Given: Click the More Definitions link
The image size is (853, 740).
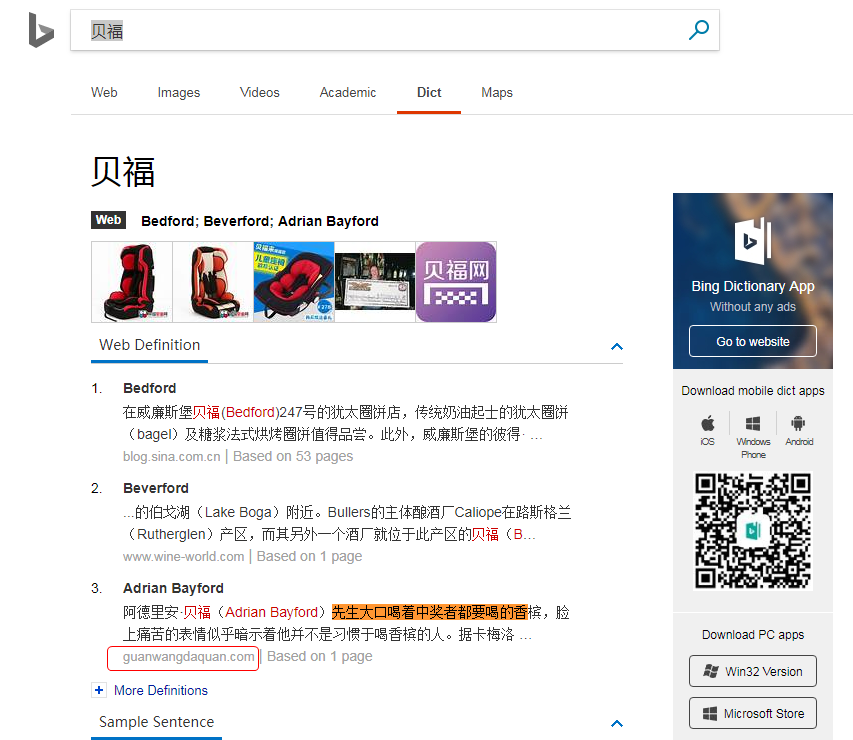Looking at the screenshot, I should pyautogui.click(x=161, y=690).
